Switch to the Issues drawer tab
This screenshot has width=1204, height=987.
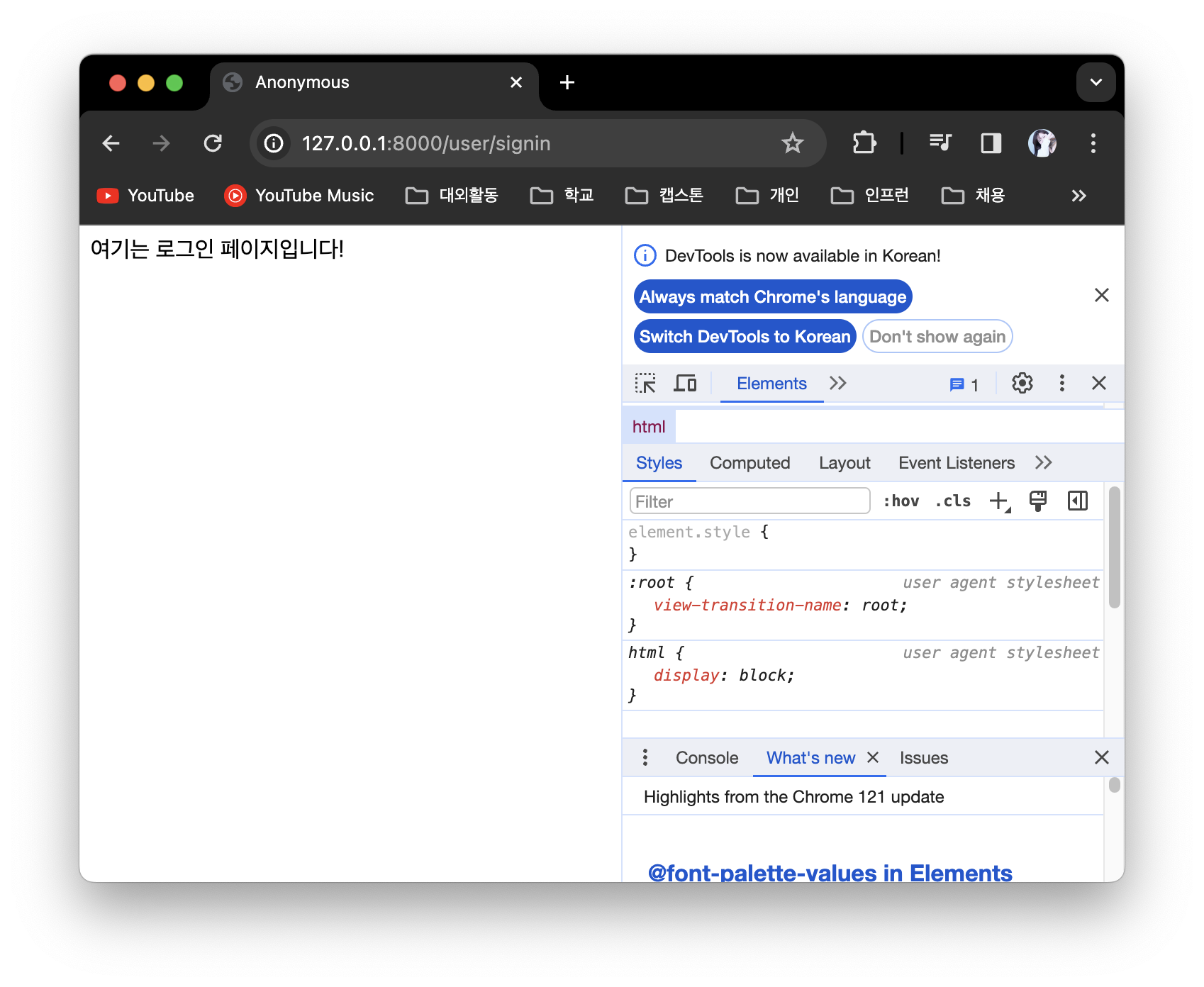(x=923, y=758)
